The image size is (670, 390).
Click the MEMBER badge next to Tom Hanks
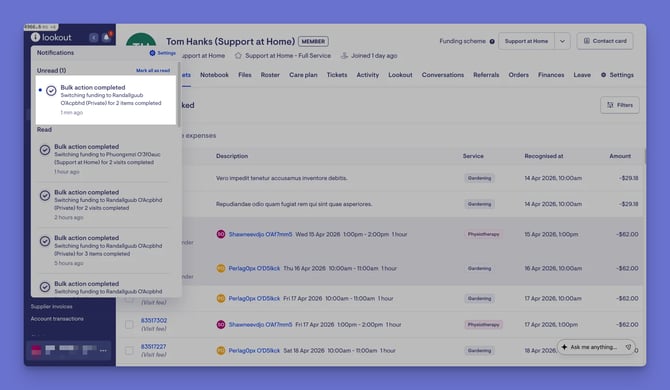click(x=313, y=41)
